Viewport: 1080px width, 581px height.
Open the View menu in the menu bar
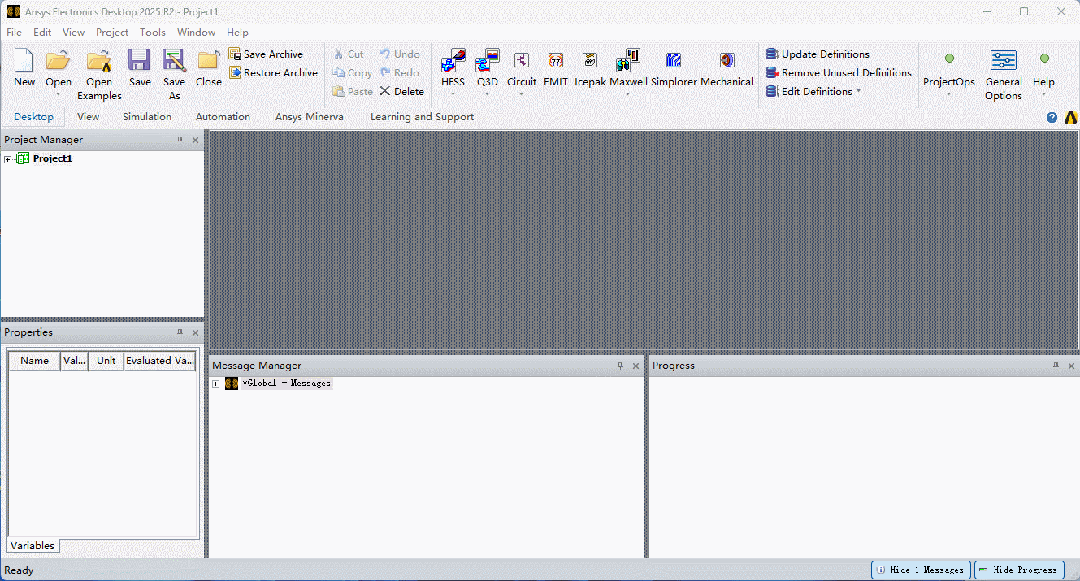(74, 32)
